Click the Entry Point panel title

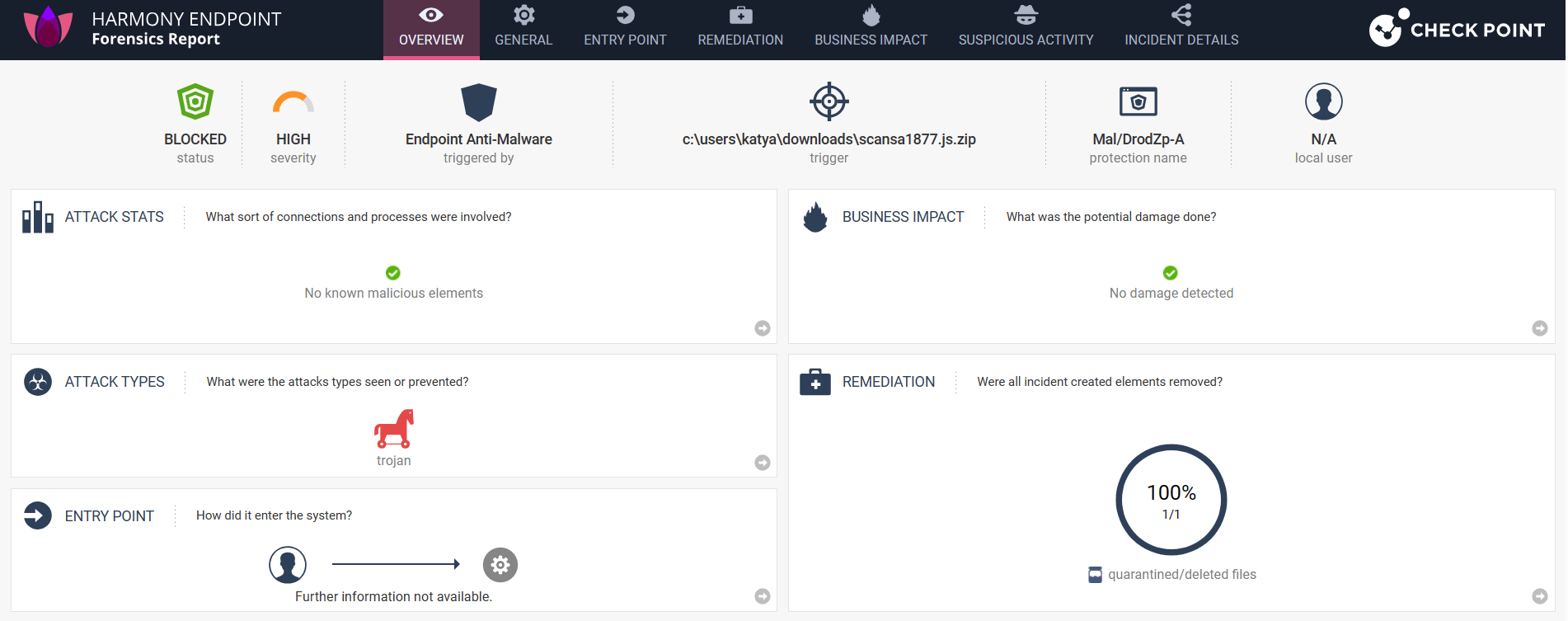pyautogui.click(x=110, y=516)
